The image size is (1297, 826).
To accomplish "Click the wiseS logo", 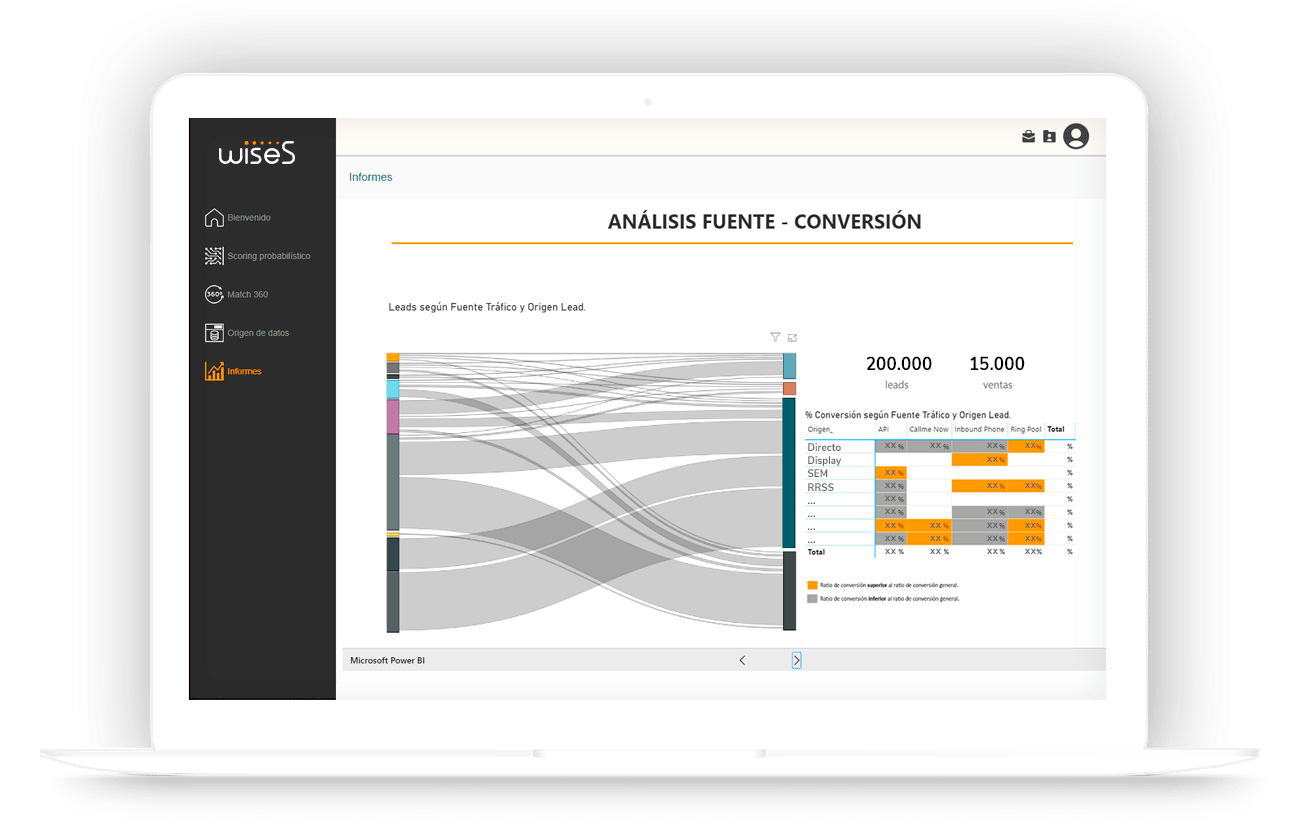I will pos(257,152).
